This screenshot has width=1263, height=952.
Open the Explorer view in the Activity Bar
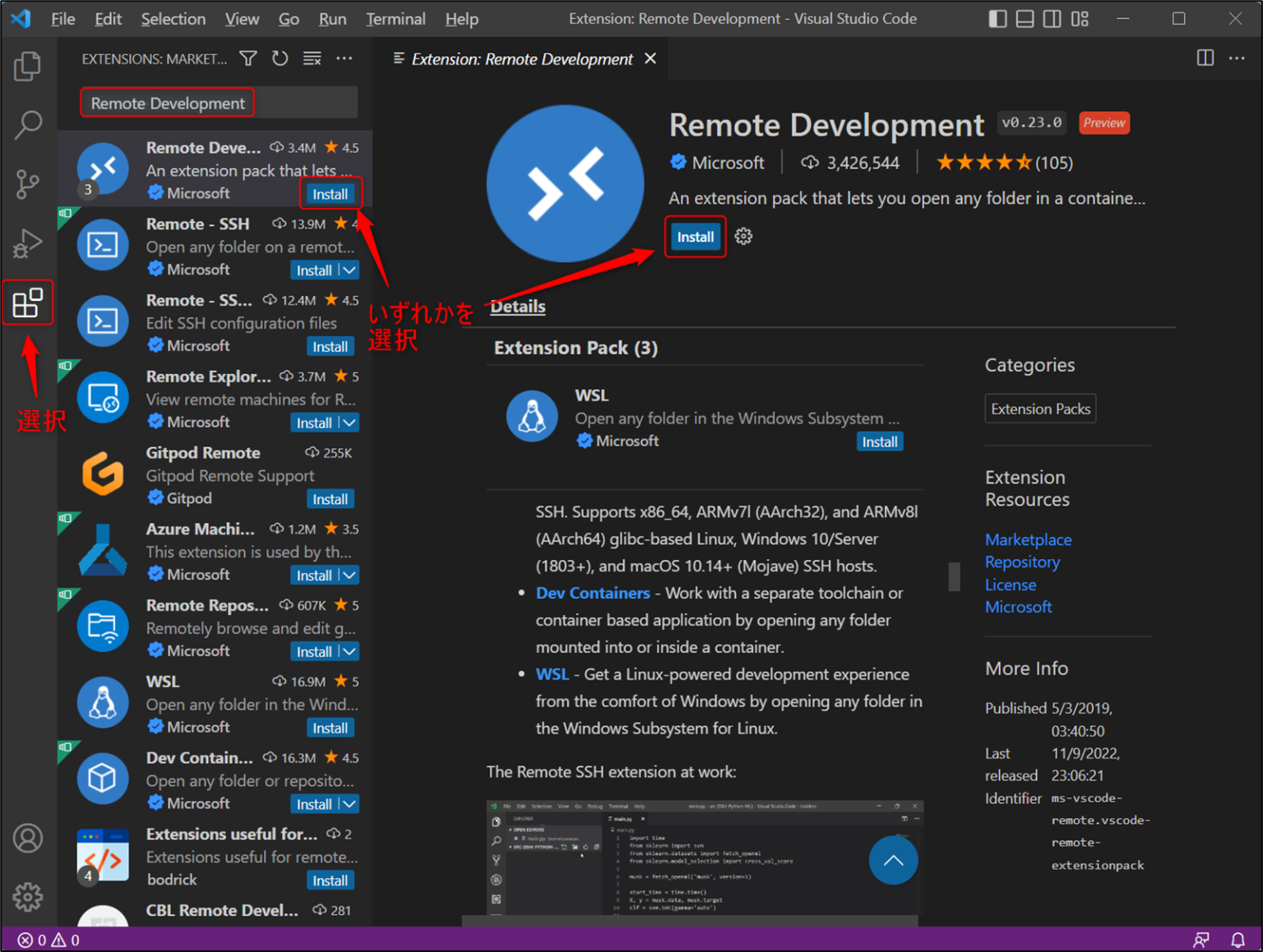point(28,67)
